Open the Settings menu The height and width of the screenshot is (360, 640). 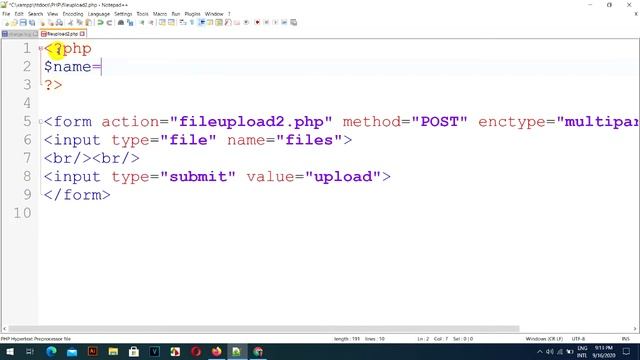click(x=123, y=14)
